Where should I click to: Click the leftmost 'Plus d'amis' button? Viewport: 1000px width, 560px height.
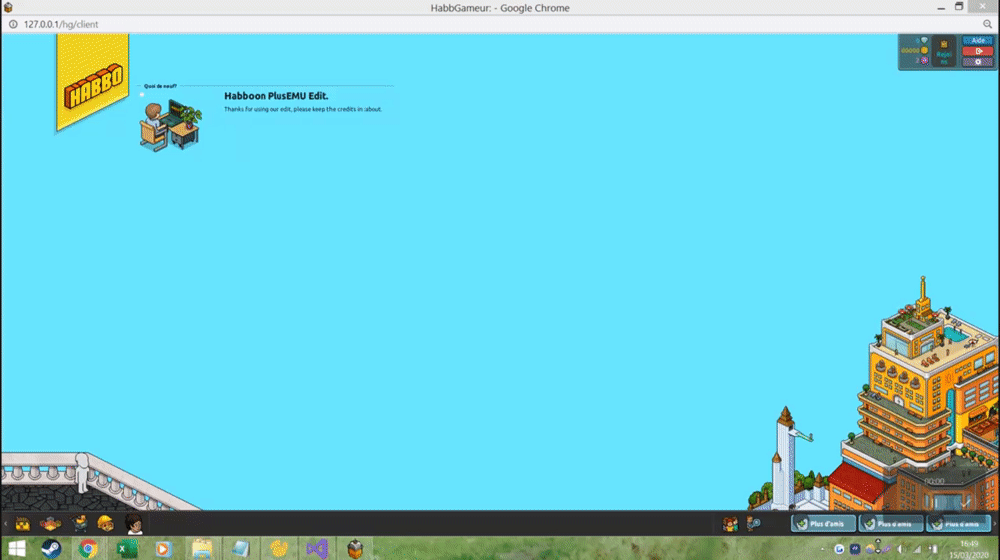point(823,524)
